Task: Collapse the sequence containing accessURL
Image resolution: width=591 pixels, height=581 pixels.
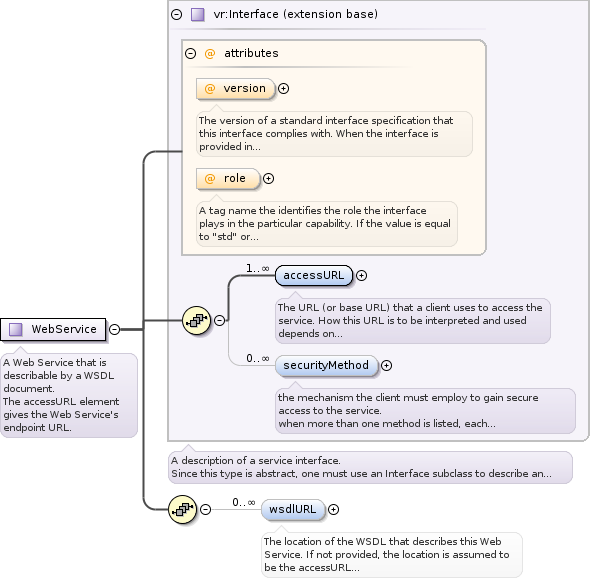Action: tap(220, 320)
